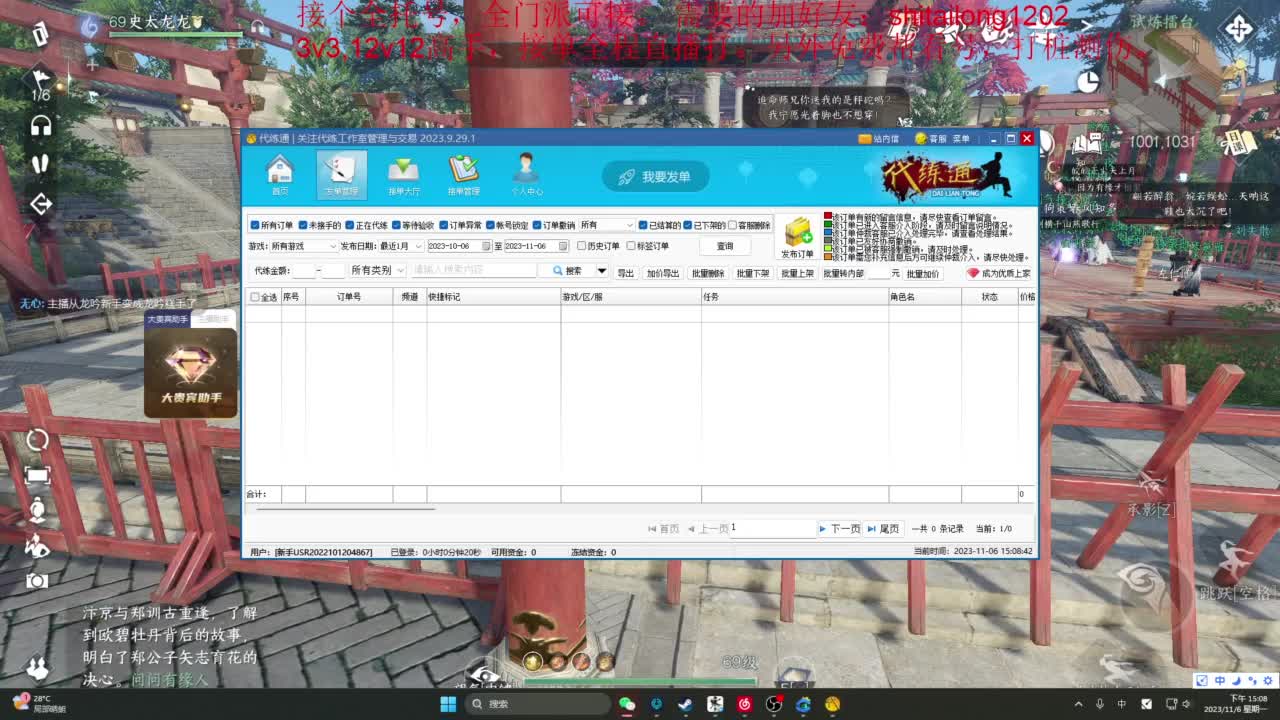The width and height of the screenshot is (1280, 720).
Task: Toggle the 订单撤销 checkbox
Action: pyautogui.click(x=538, y=226)
